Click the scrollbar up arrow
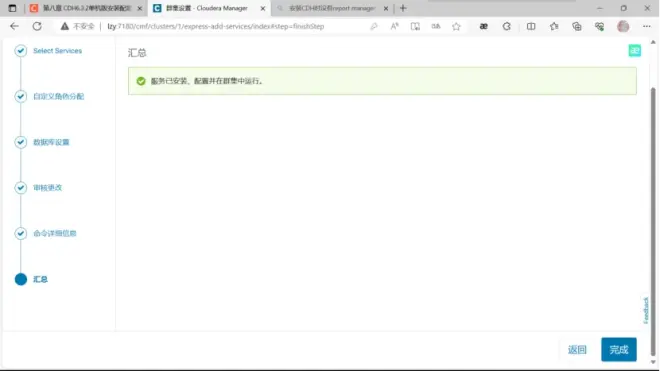Viewport: 660px width, 371px height. (x=653, y=42)
